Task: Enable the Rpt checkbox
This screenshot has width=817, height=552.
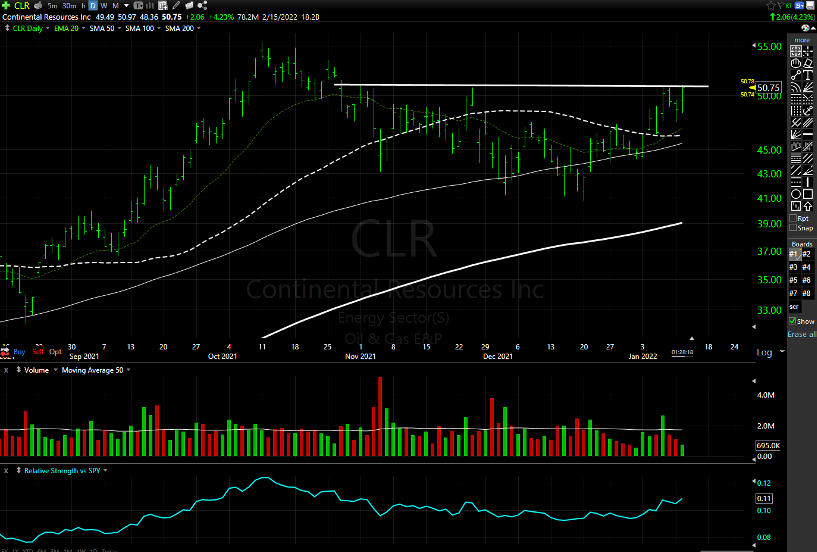Action: coord(793,218)
